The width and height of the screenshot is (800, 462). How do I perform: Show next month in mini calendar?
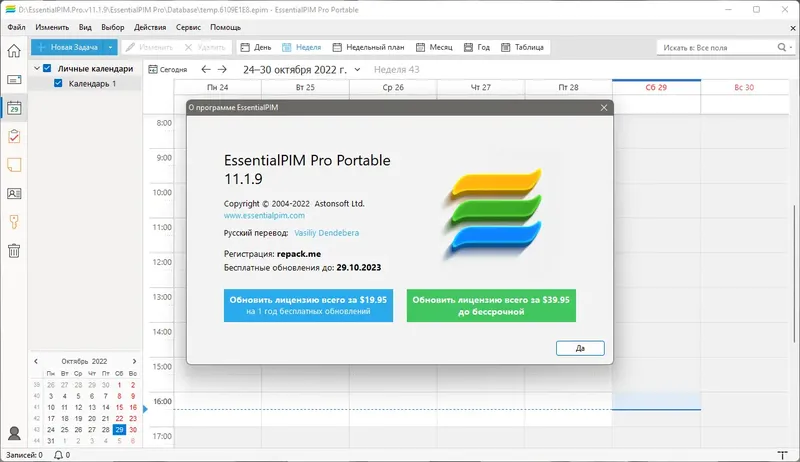134,361
